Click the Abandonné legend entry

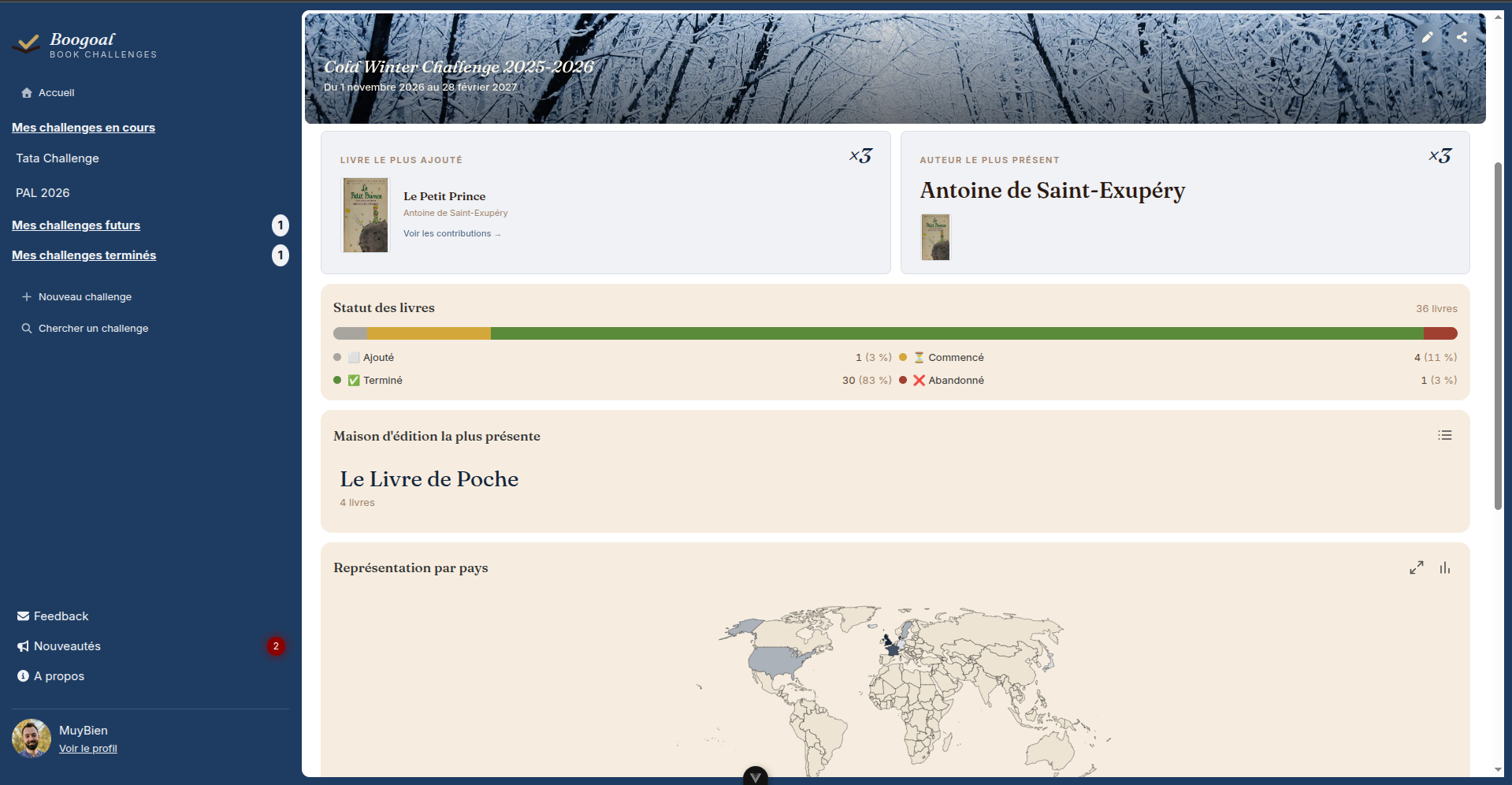tap(1178, 381)
